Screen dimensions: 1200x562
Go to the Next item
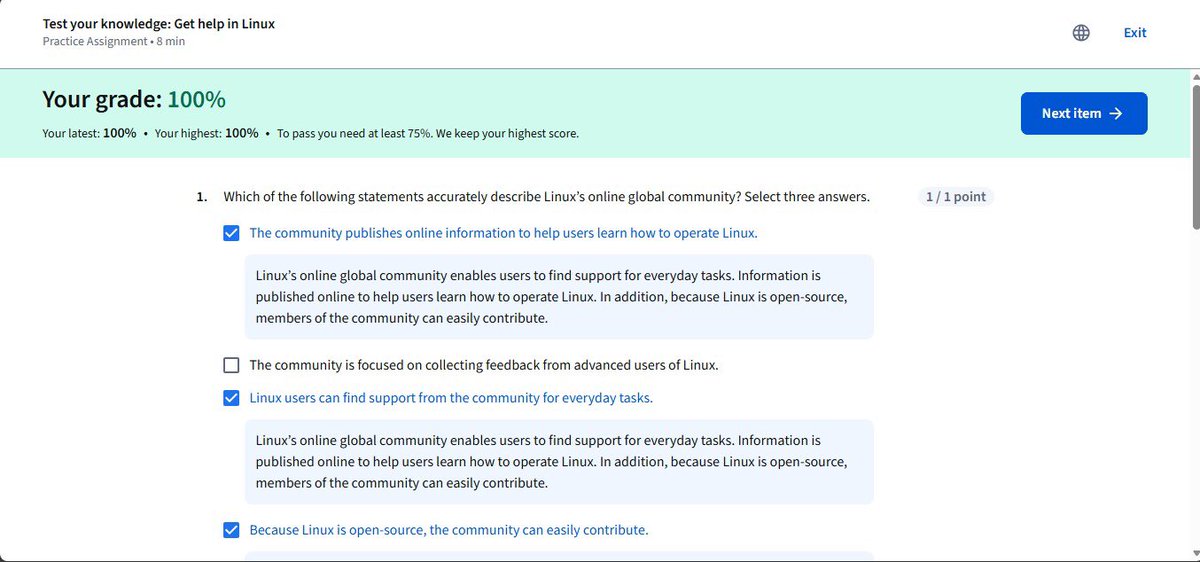coord(1084,113)
